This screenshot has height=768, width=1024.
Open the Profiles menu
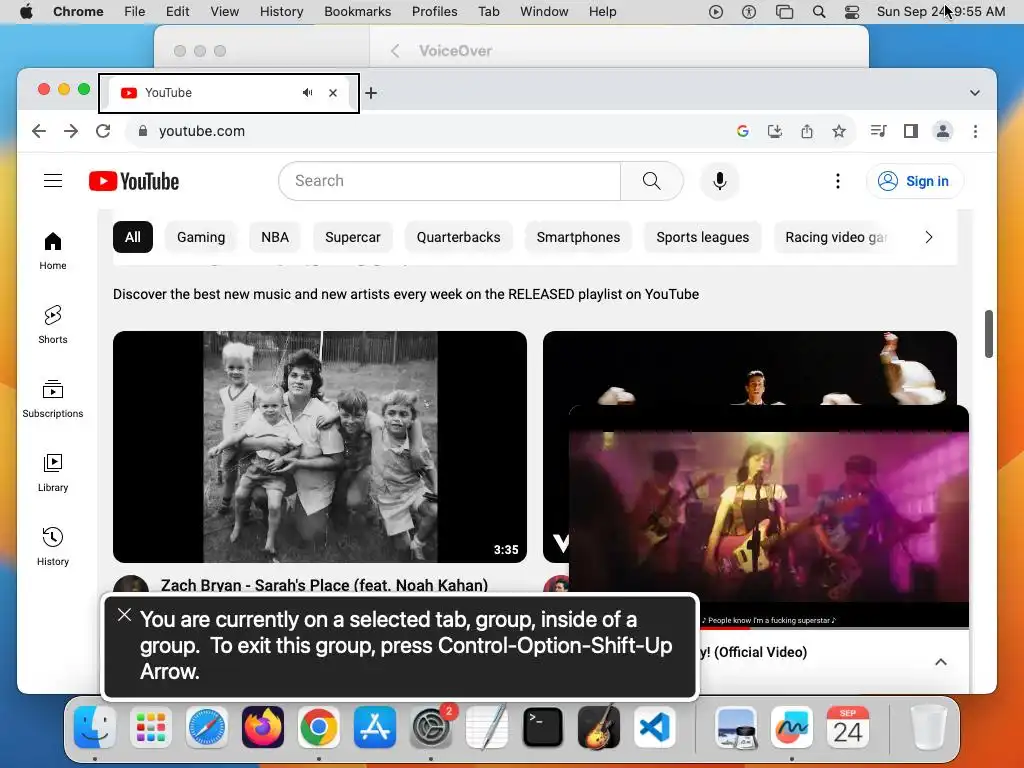434,12
